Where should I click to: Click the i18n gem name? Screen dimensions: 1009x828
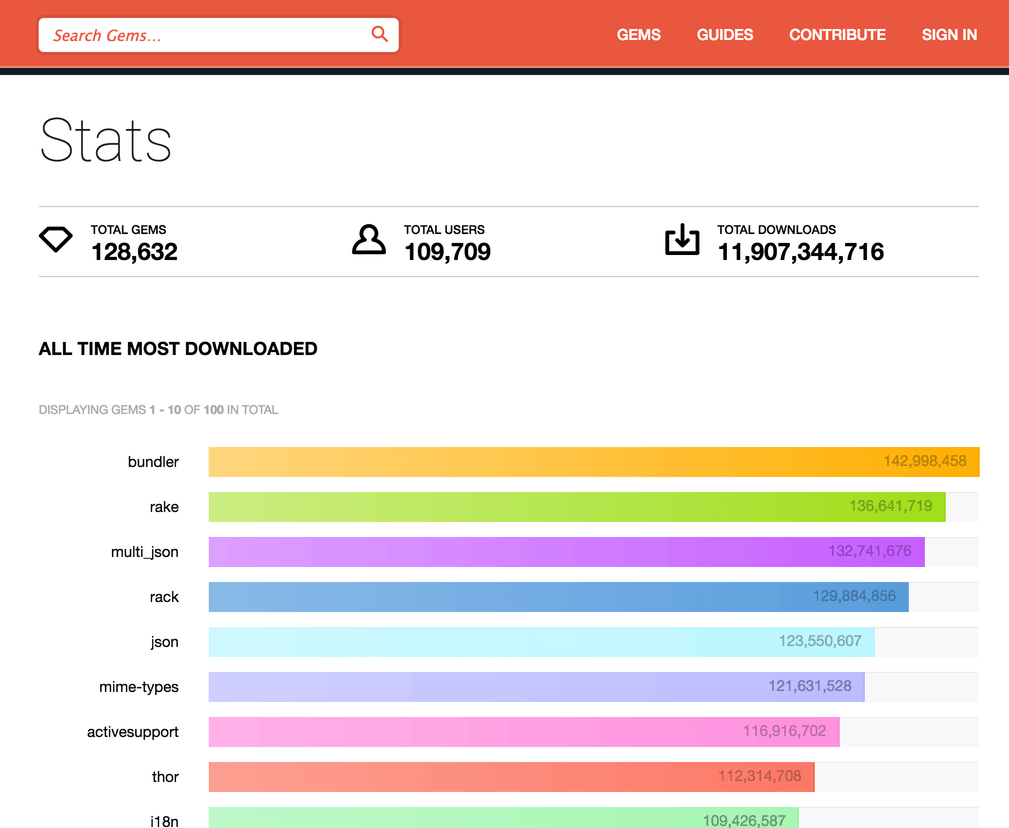(x=164, y=820)
